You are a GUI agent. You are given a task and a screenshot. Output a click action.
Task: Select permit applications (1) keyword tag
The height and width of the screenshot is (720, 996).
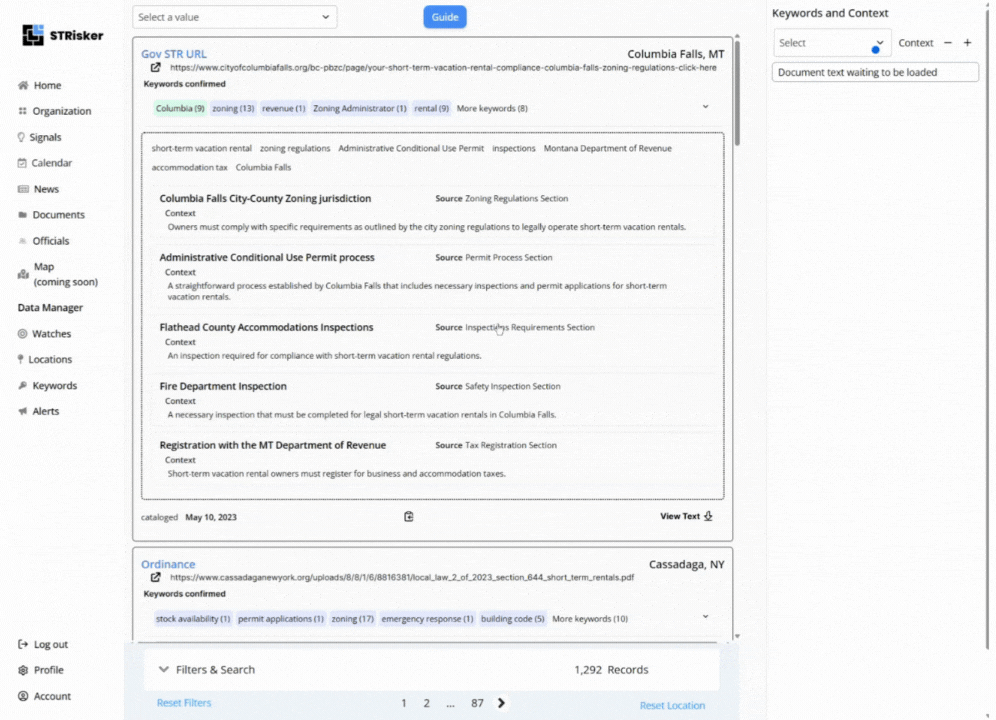pyautogui.click(x=280, y=618)
